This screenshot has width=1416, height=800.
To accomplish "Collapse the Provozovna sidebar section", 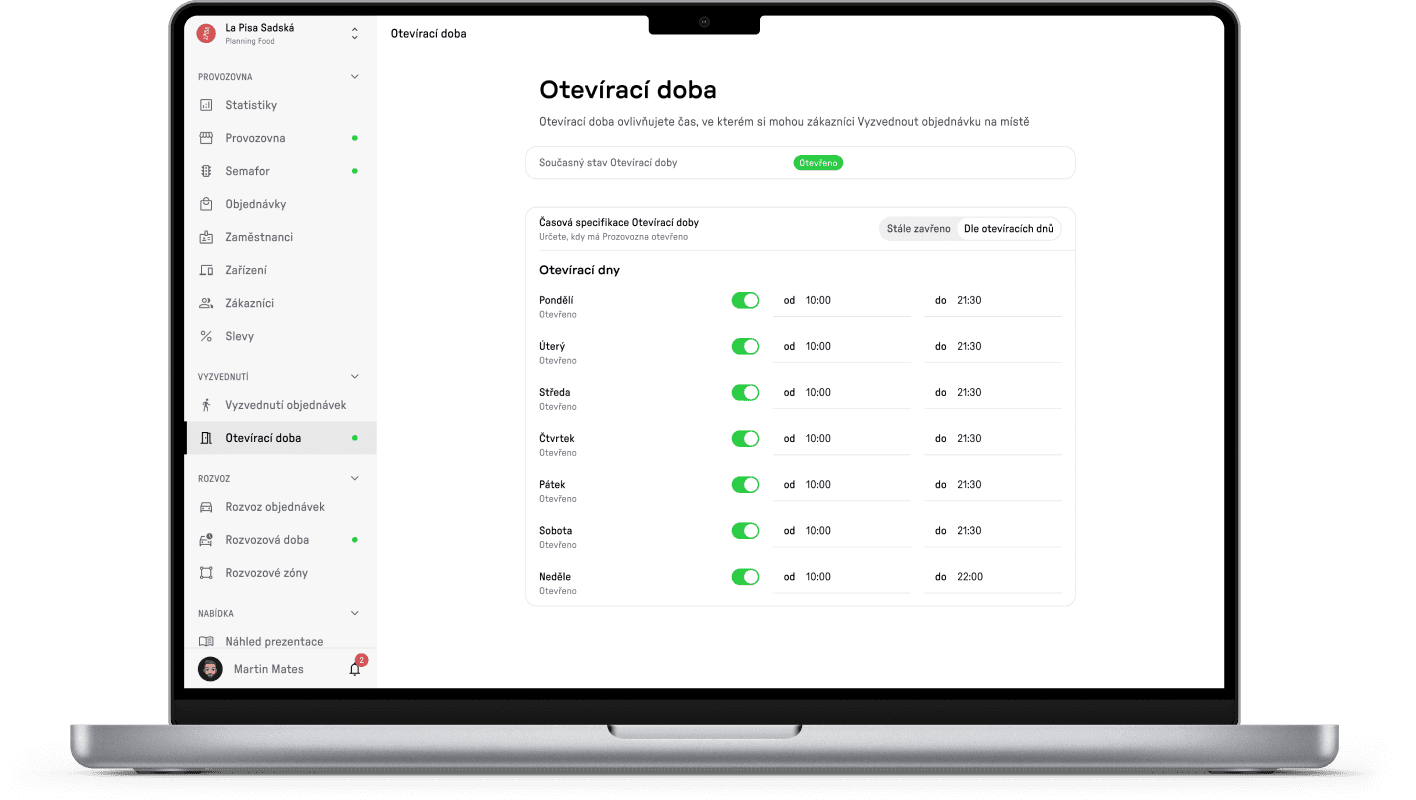I will click(x=354, y=77).
